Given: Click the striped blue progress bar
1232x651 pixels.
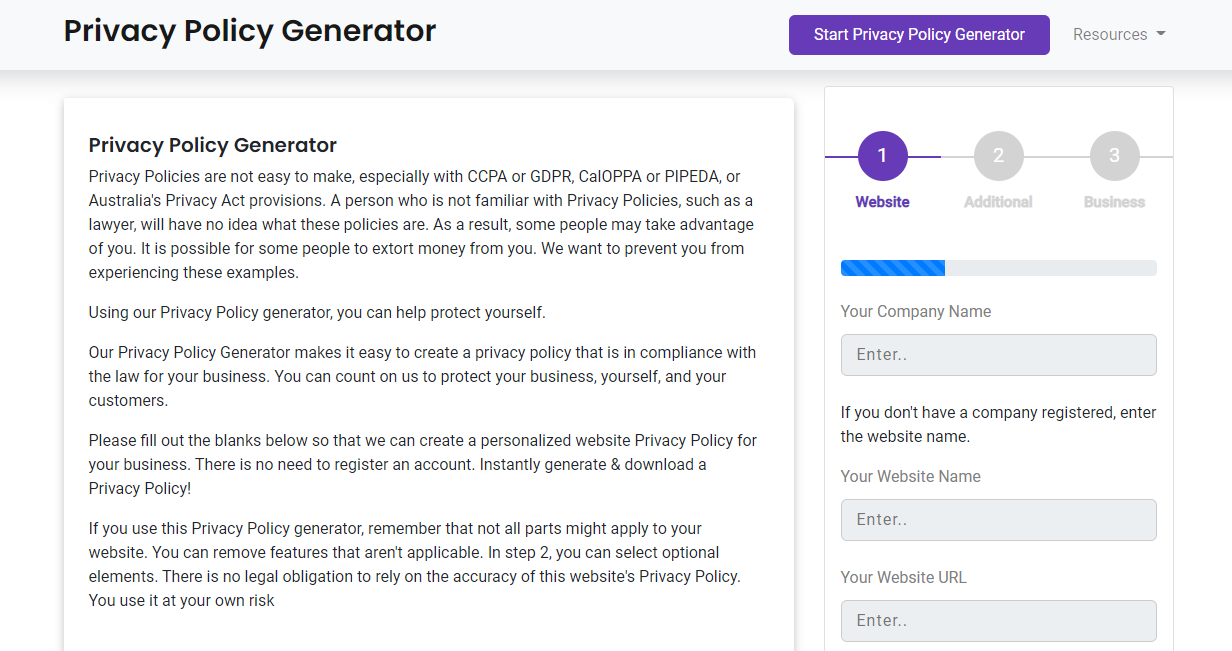Looking at the screenshot, I should tap(893, 268).
